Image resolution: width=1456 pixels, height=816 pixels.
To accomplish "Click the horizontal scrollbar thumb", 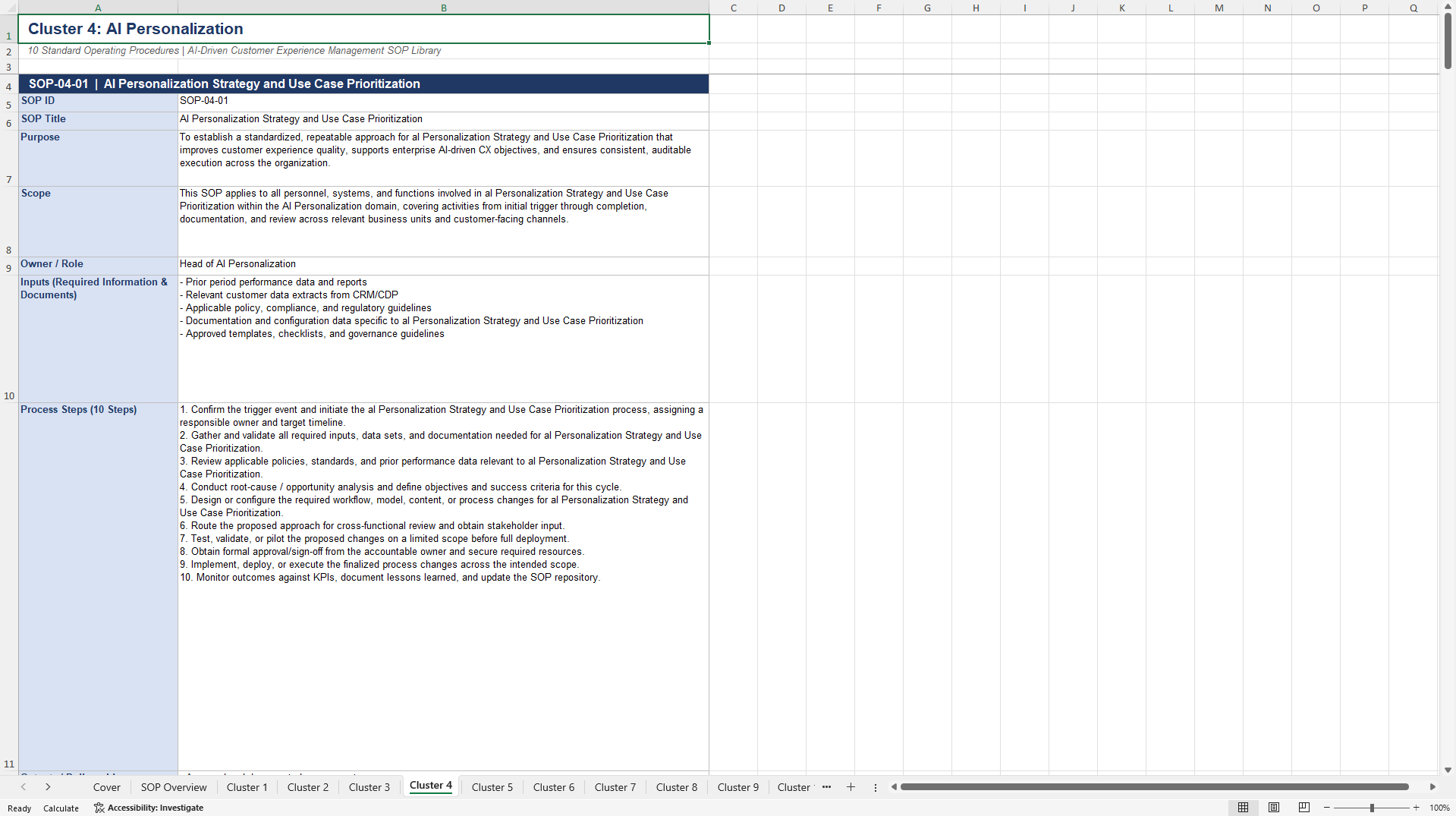I will coord(1154,787).
